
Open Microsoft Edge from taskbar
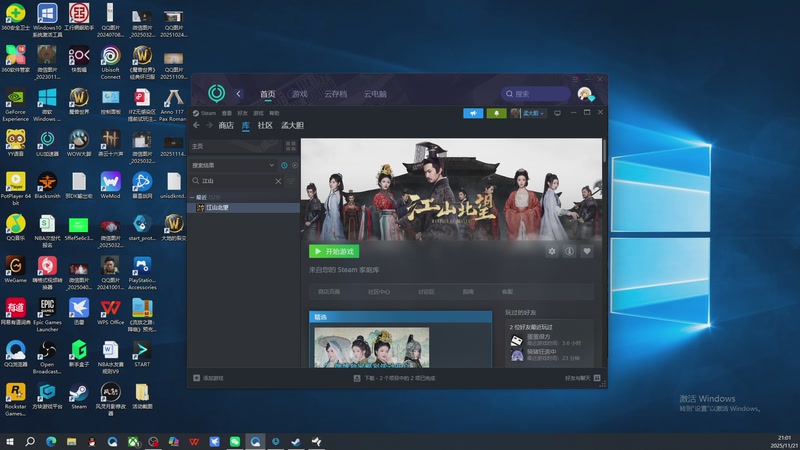coord(51,441)
